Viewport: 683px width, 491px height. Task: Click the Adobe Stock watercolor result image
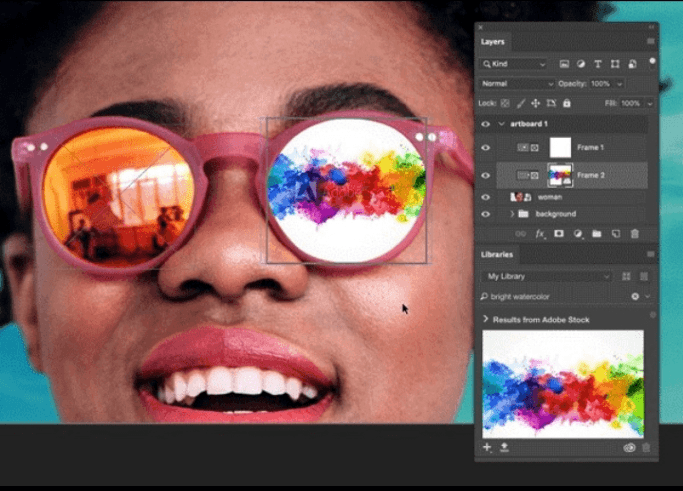point(563,384)
